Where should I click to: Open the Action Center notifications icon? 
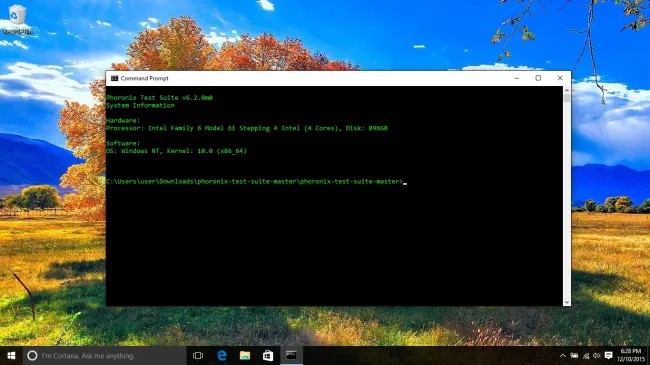[609, 355]
